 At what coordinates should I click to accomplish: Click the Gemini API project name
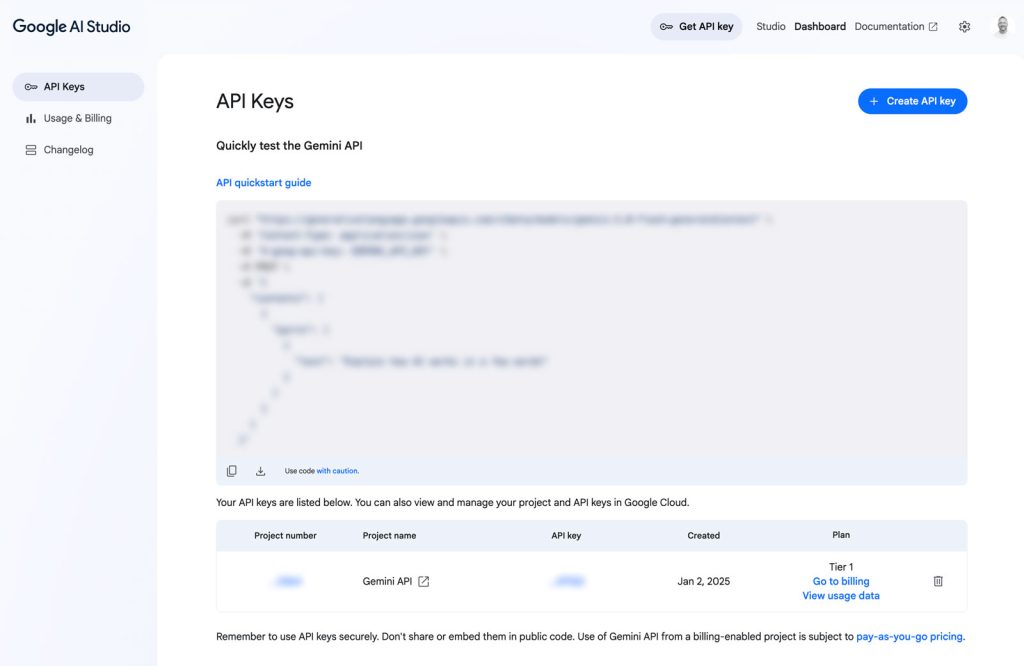coord(387,581)
